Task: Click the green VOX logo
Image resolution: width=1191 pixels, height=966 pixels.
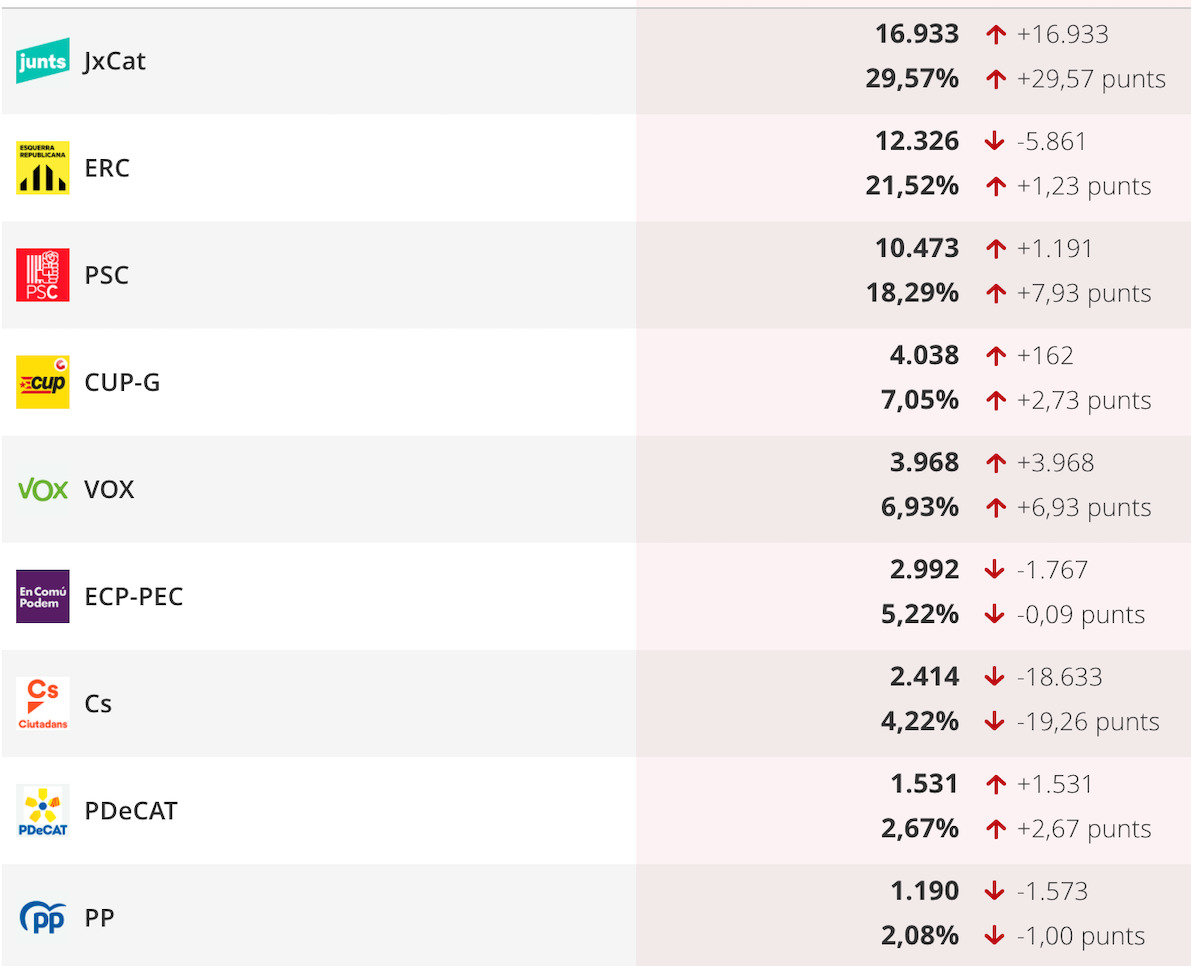Action: point(43,490)
